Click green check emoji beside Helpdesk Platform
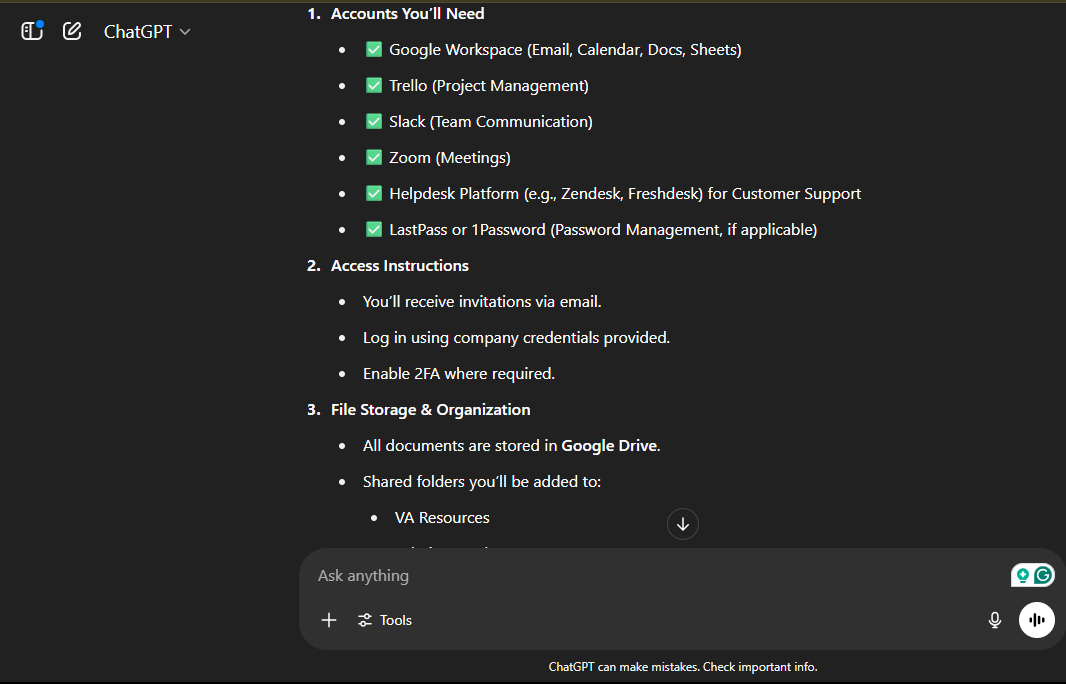Image resolution: width=1066 pixels, height=684 pixels. coord(374,193)
